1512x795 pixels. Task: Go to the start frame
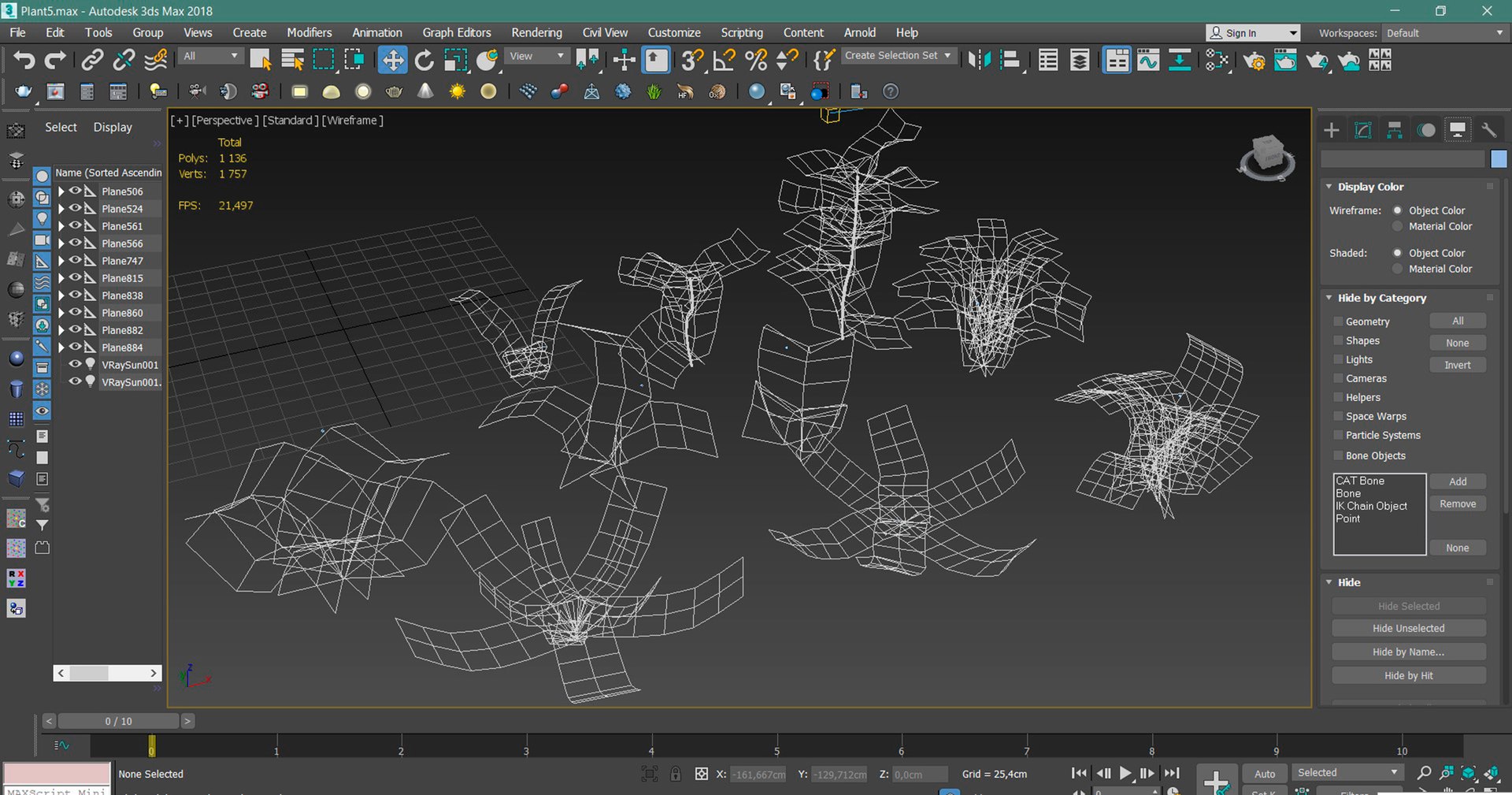pyautogui.click(x=1079, y=774)
